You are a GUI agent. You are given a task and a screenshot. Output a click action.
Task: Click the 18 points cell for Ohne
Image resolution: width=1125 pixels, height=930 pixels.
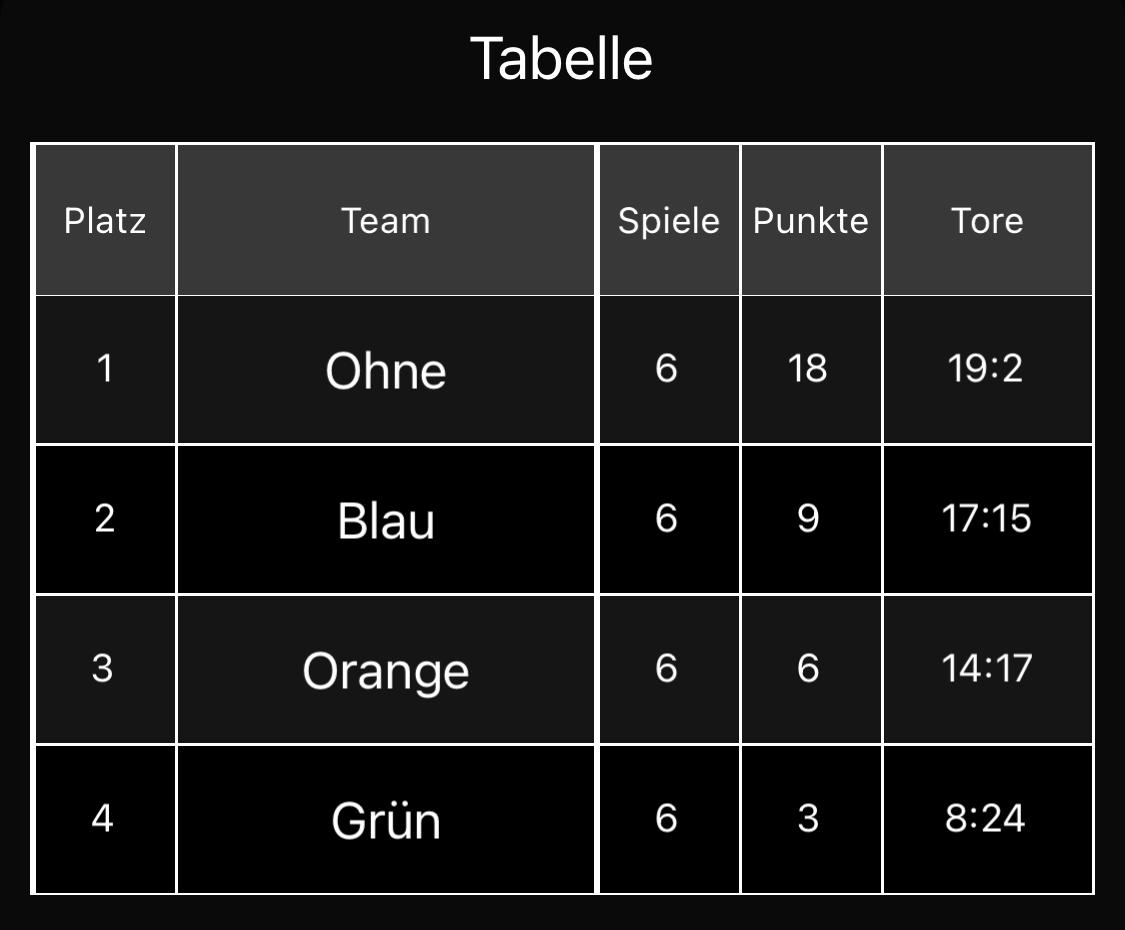tap(808, 369)
